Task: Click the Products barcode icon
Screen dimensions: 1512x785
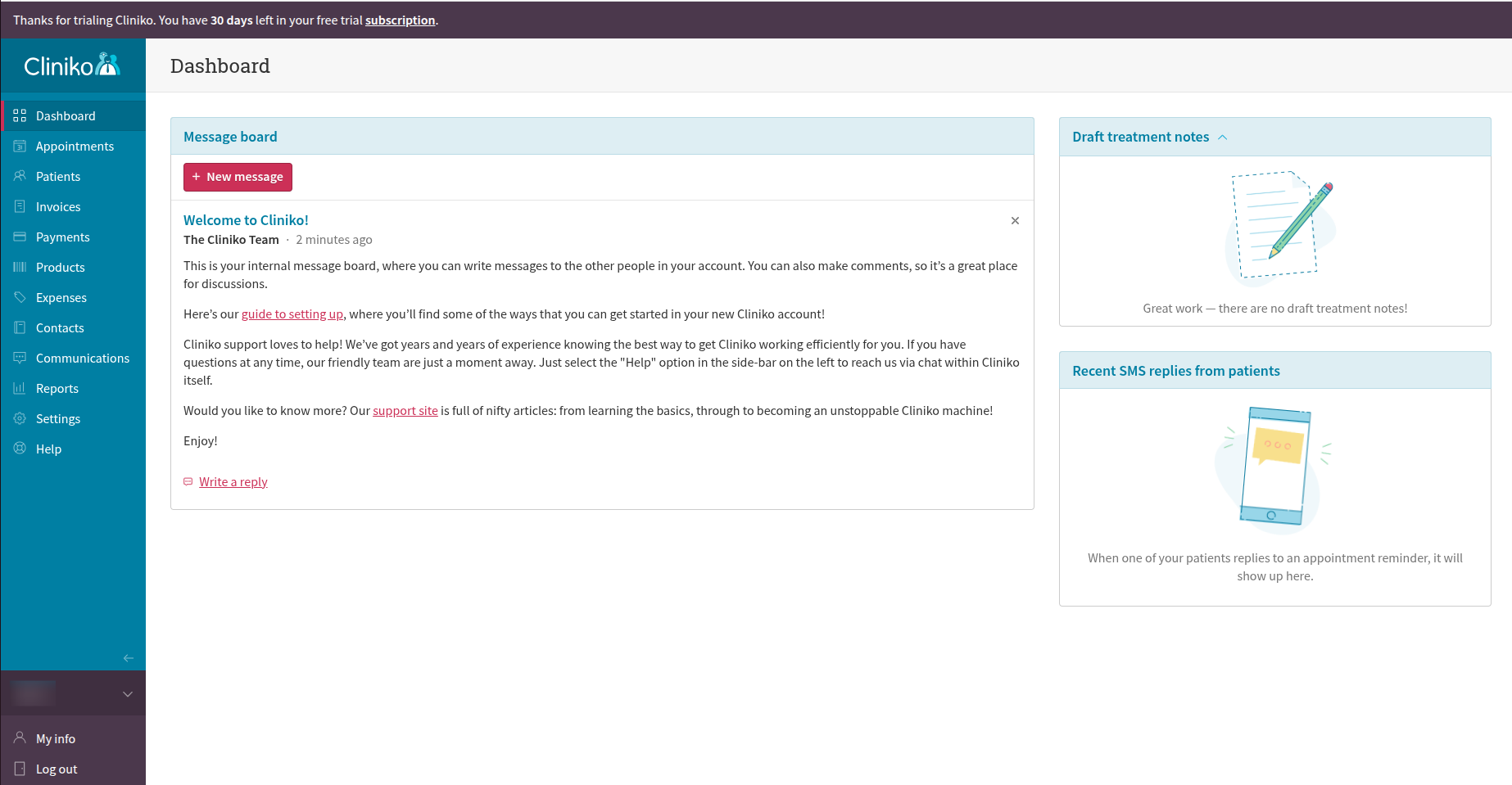Action: pos(20,267)
